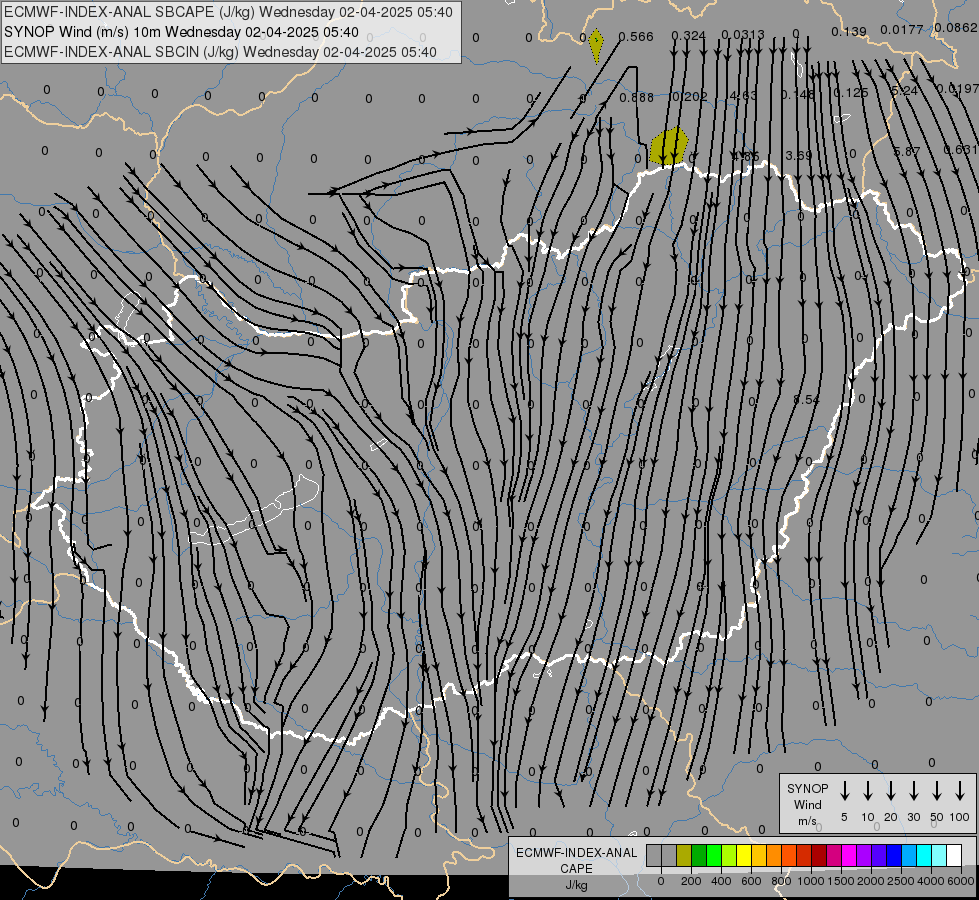
Task: Click the 0.566 CAPE value
Action: 636,37
